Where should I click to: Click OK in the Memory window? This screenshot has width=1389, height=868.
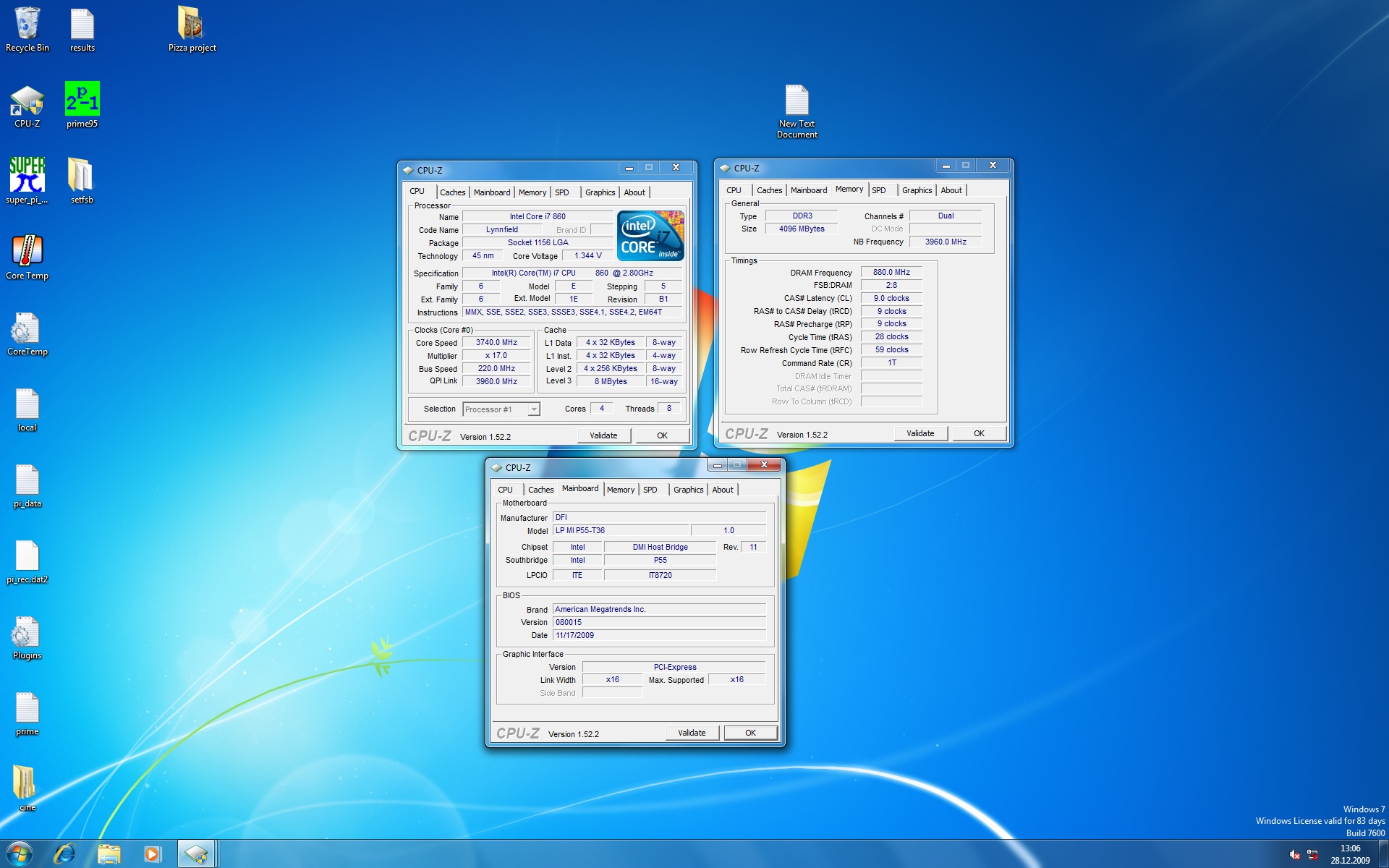coord(979,433)
